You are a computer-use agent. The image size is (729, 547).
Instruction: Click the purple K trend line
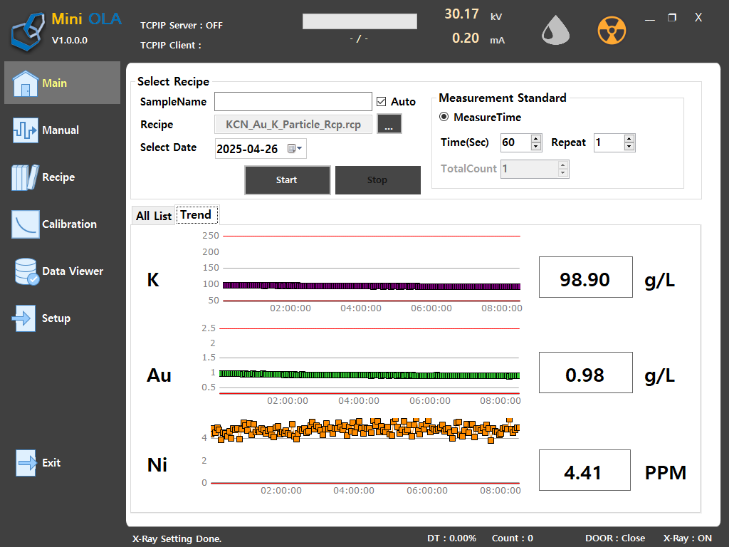(371, 286)
